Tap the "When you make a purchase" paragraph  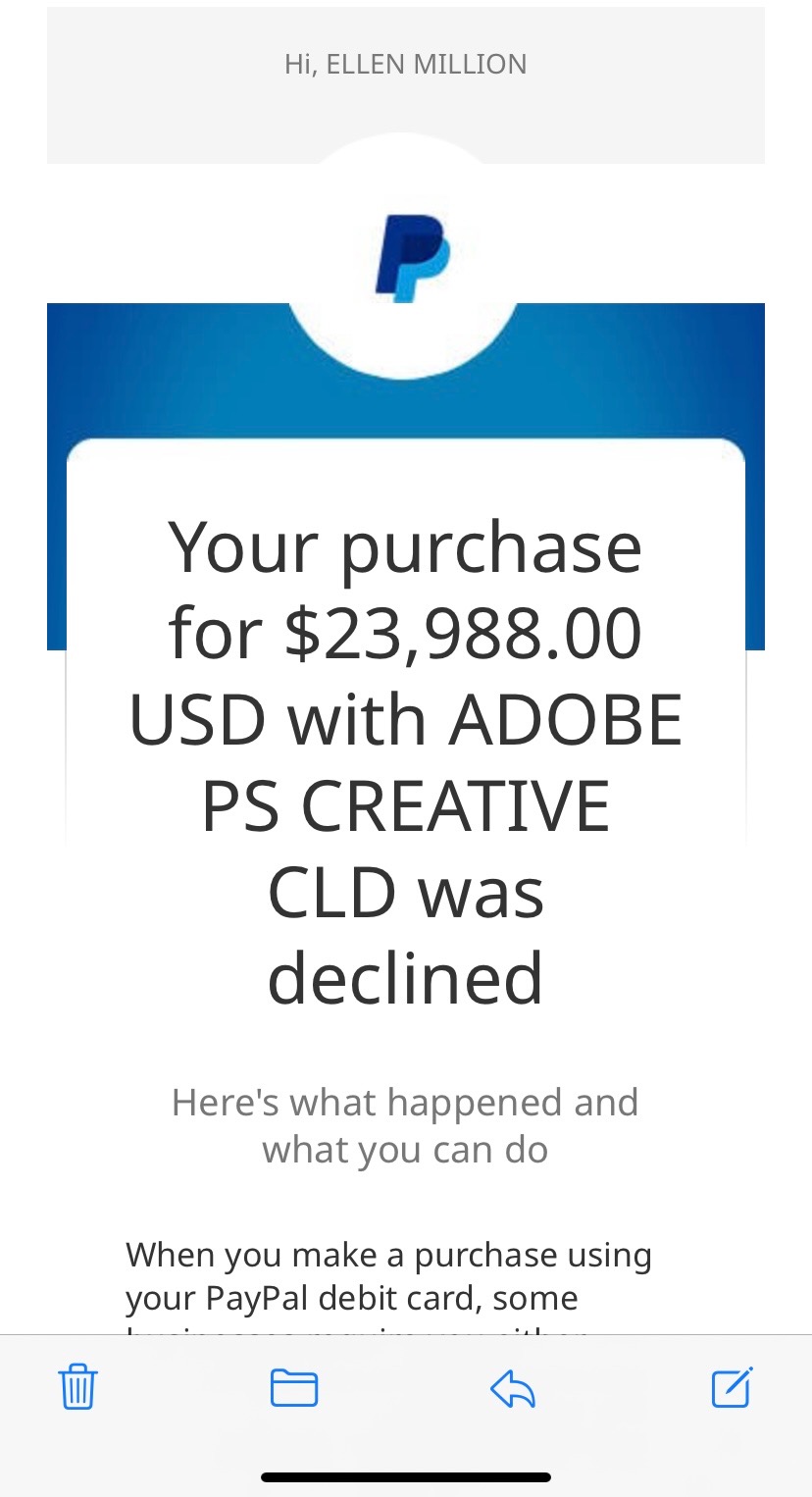click(388, 1255)
